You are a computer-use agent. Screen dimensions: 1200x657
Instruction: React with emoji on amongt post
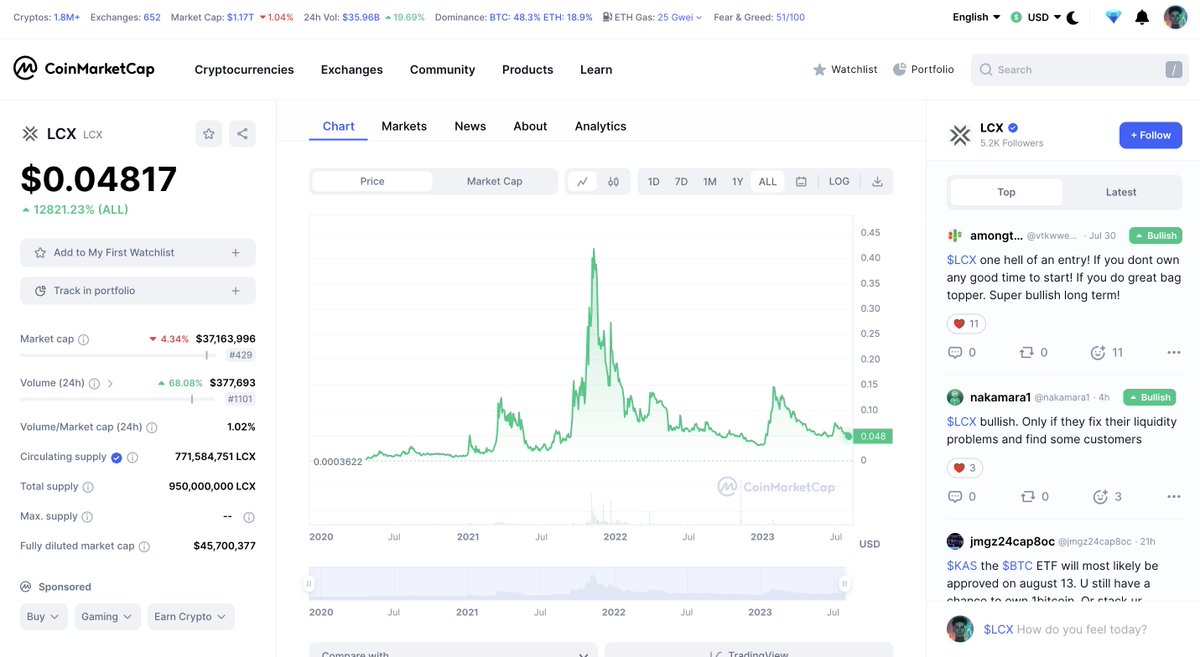tap(1098, 352)
